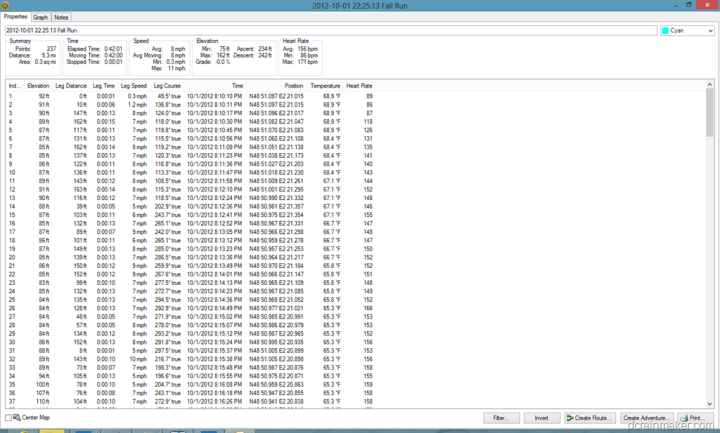Click the application icon in the title bar
The image size is (720, 433).
click(x=5, y=6)
